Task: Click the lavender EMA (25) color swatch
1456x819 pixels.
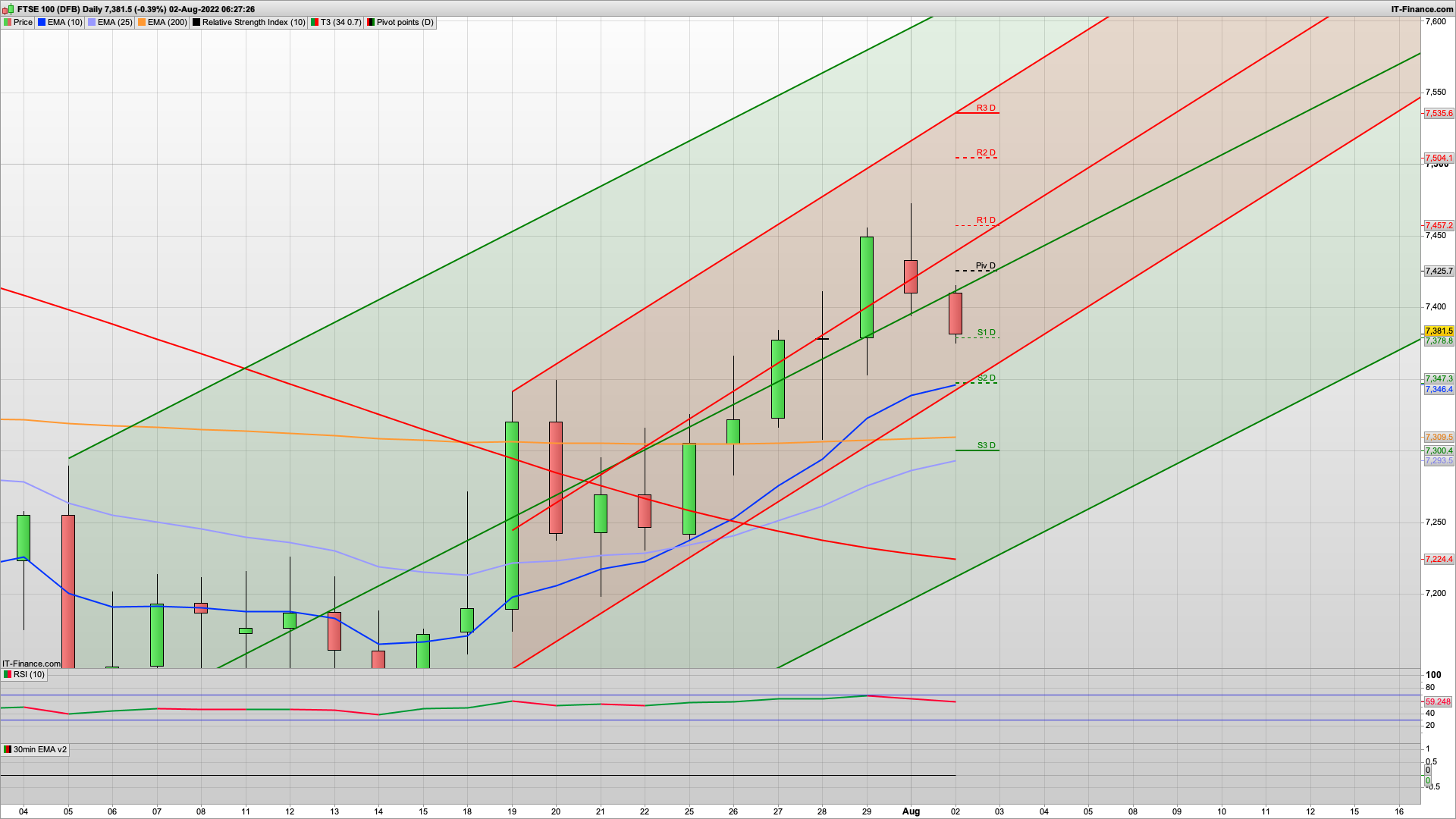Action: (x=92, y=22)
